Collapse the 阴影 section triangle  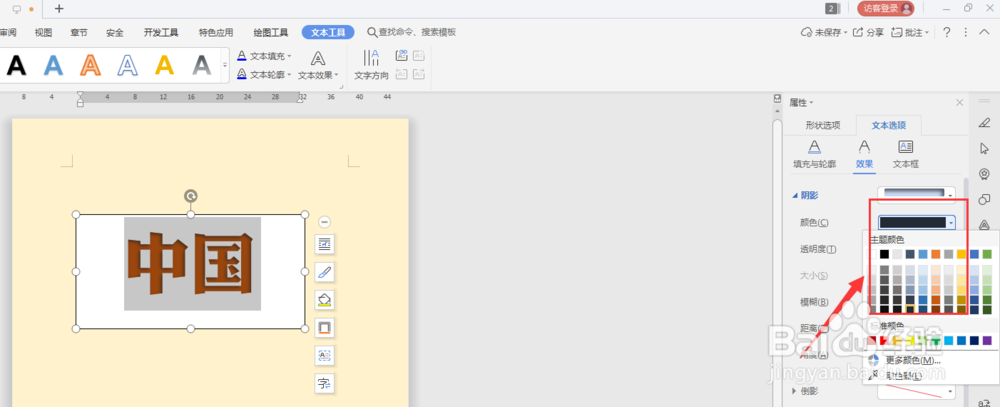[x=794, y=196]
